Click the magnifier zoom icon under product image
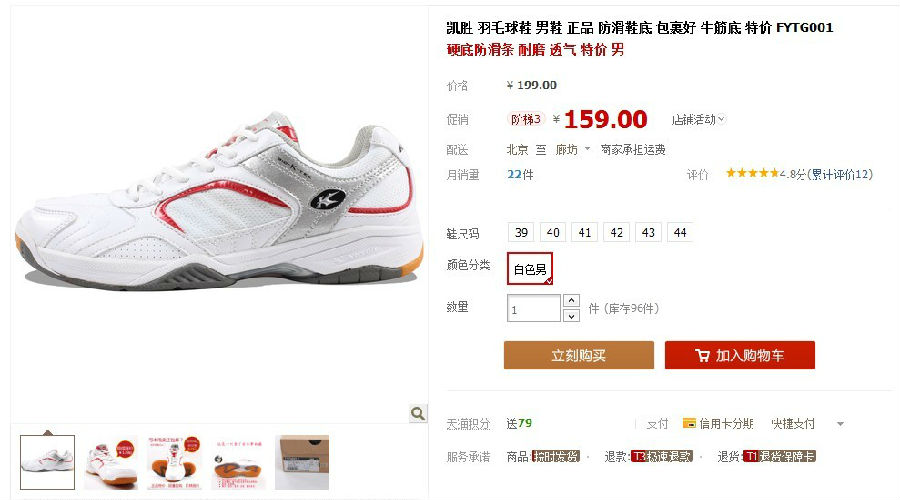 coord(418,413)
